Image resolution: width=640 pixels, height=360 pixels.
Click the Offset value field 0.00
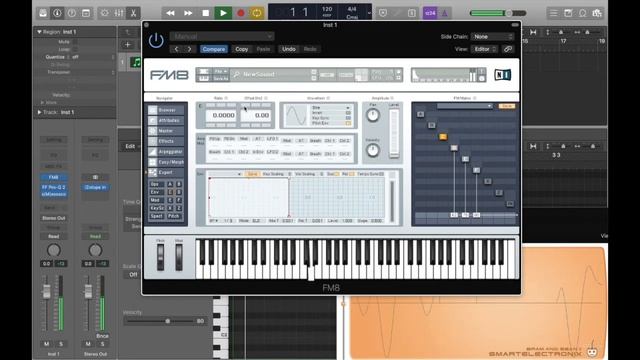tap(256, 116)
